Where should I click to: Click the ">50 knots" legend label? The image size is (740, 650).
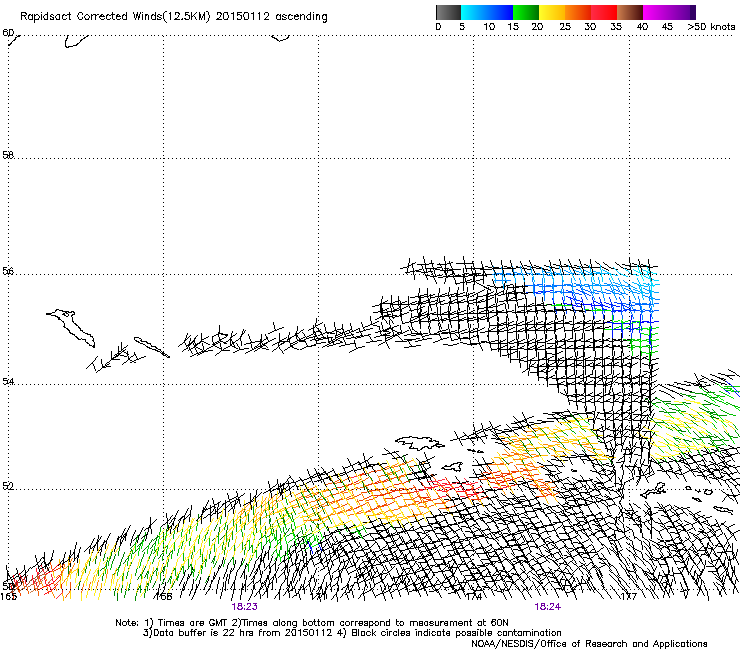[711, 26]
